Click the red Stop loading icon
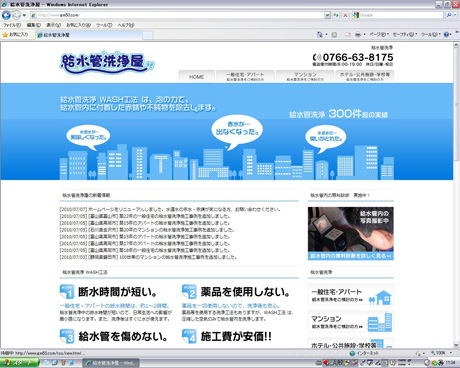 (345, 15)
